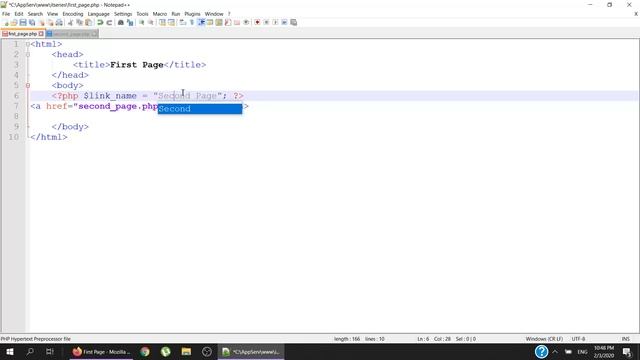
Task: Open the ? help menu
Action: (x=229, y=14)
